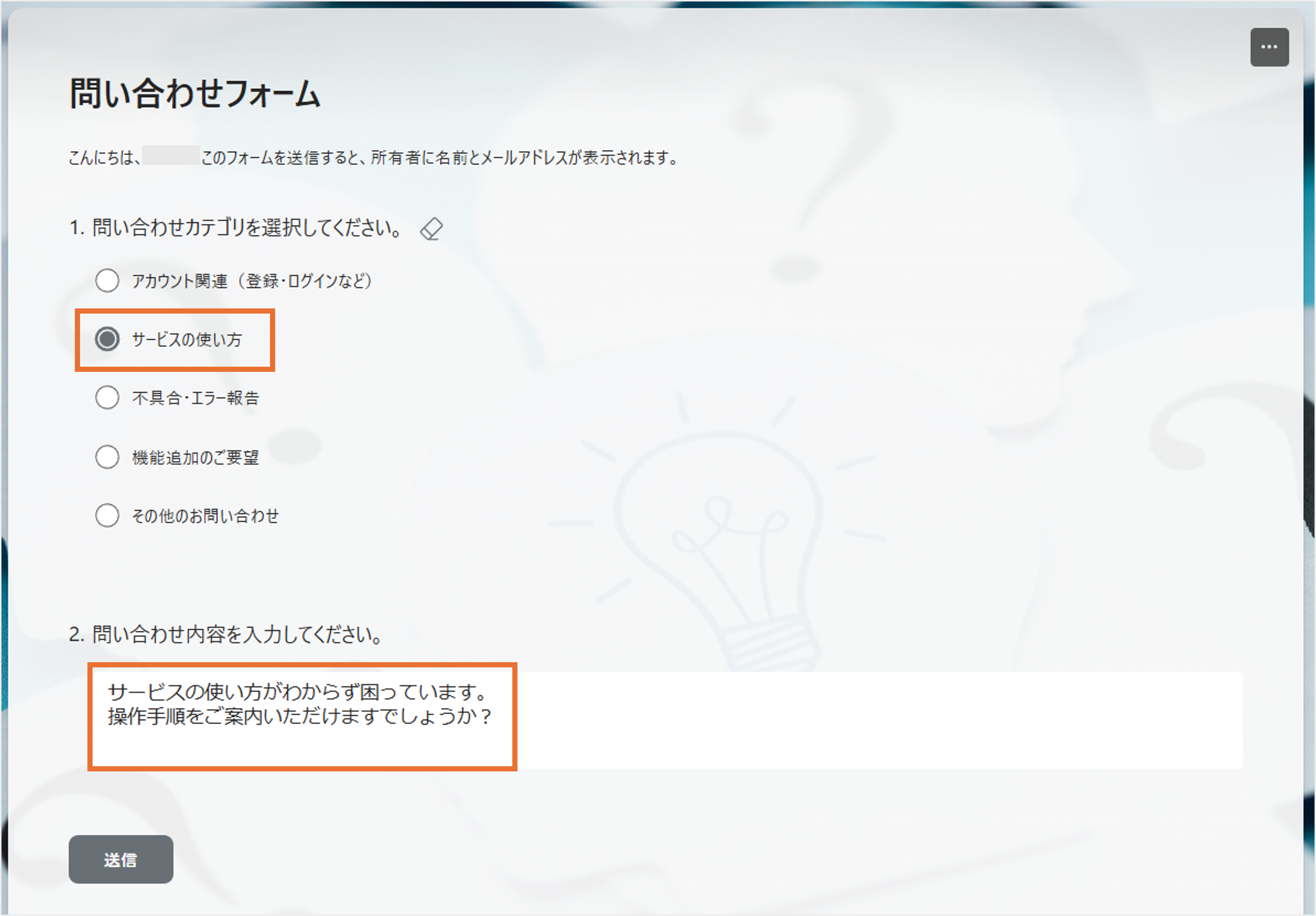Select the アカウント関連 radio button
The height and width of the screenshot is (916, 1316).
click(x=107, y=281)
